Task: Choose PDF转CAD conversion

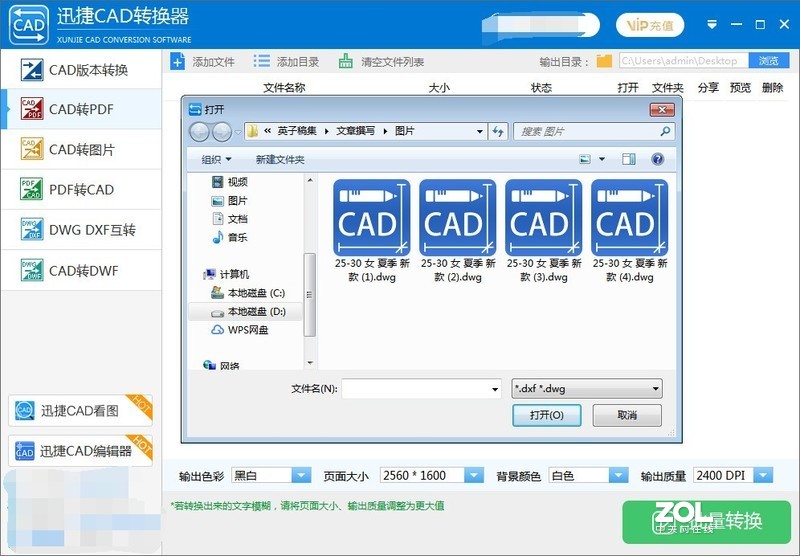Action: (82, 190)
